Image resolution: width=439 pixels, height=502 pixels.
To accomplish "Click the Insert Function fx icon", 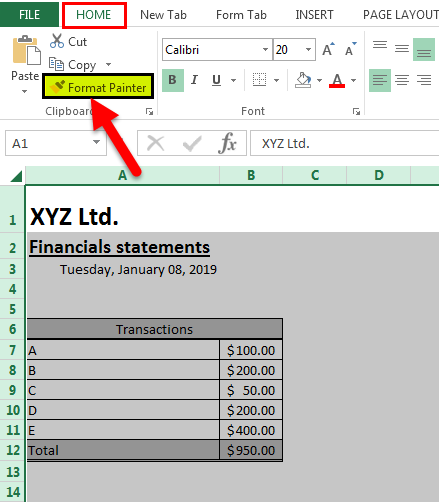I will tap(227, 143).
